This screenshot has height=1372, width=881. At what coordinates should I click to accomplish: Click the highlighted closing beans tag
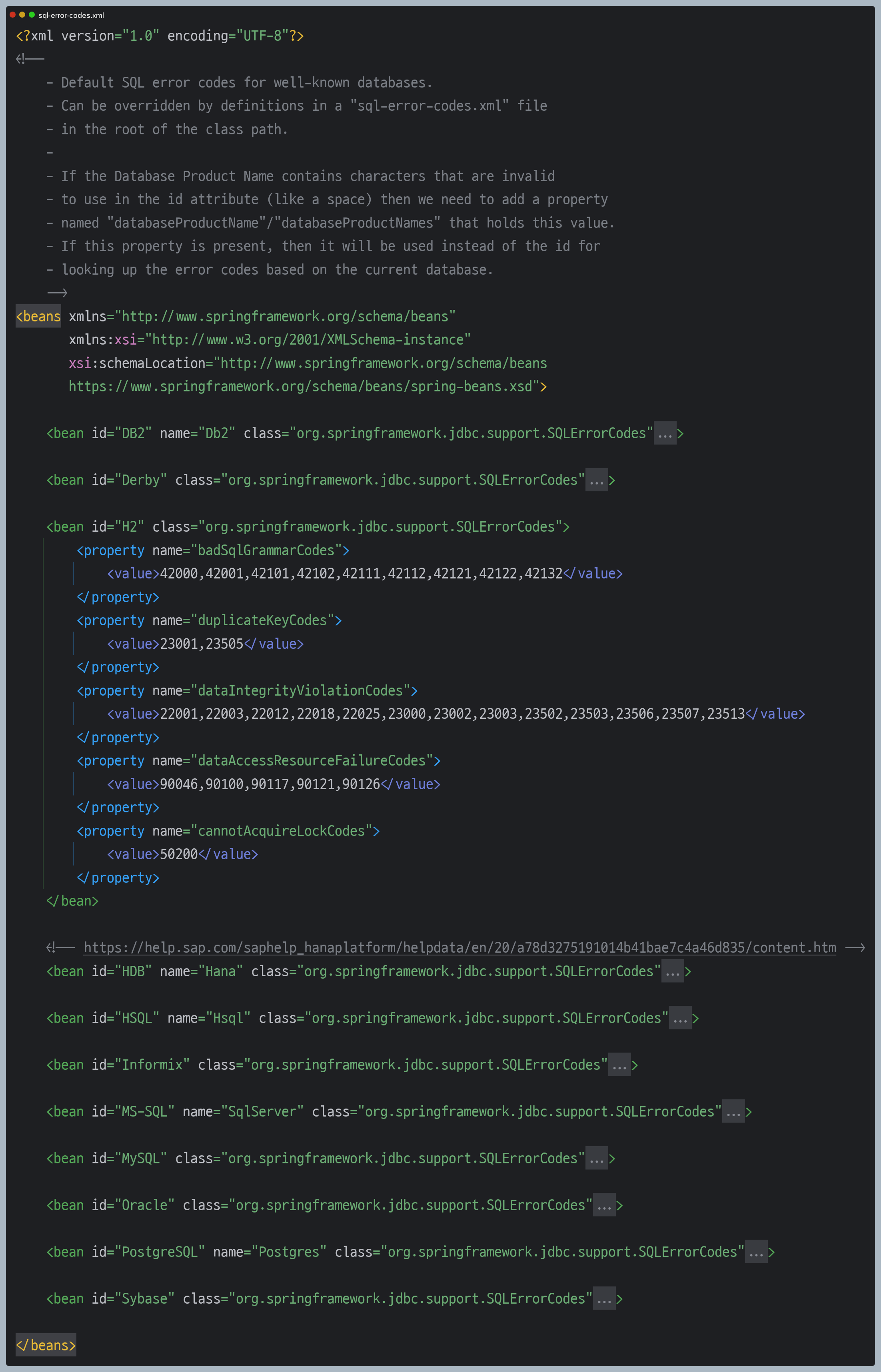click(46, 1346)
